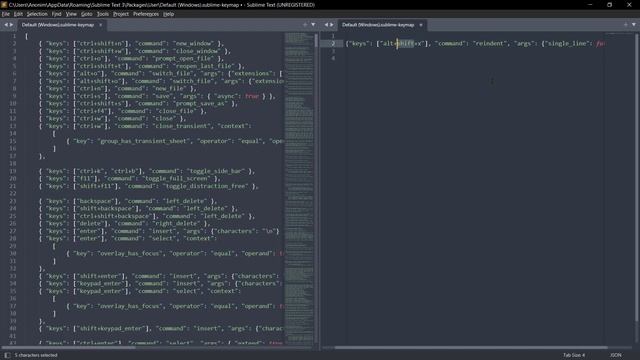The height and width of the screenshot is (360, 640).
Task: Click on "reindent" text in right pane
Action: 489,43
